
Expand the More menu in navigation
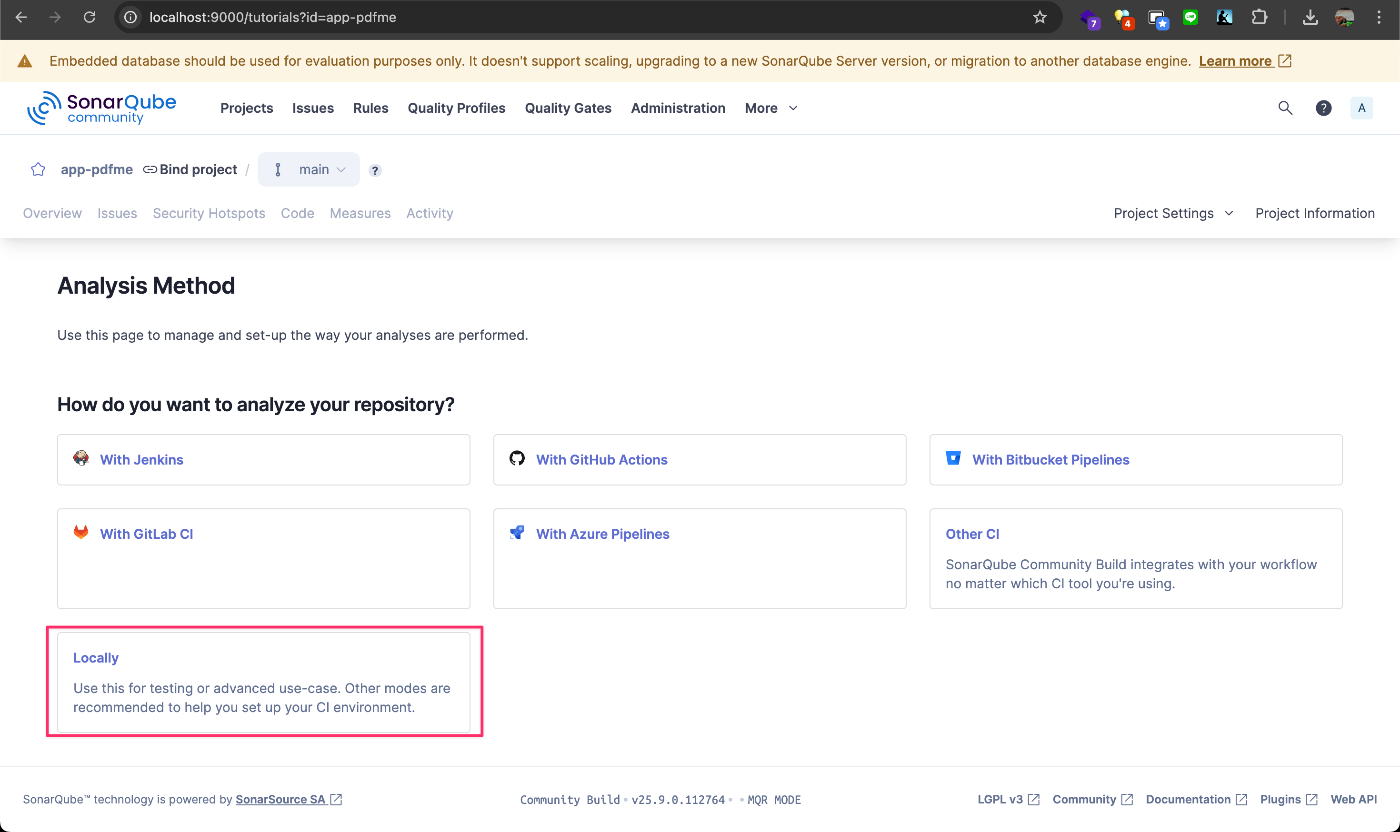coord(771,108)
